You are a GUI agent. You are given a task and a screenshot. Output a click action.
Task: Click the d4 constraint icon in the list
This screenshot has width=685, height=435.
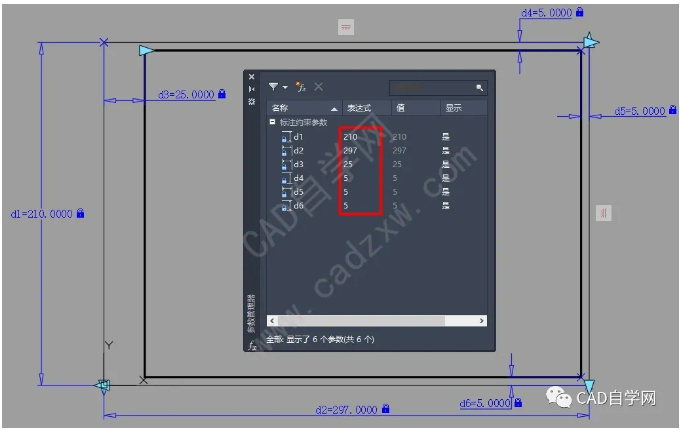pos(287,179)
